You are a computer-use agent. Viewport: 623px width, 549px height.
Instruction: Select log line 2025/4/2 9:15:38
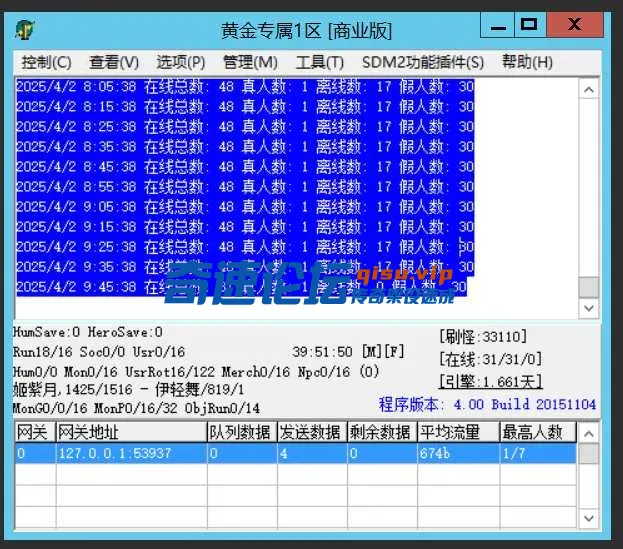point(245,227)
